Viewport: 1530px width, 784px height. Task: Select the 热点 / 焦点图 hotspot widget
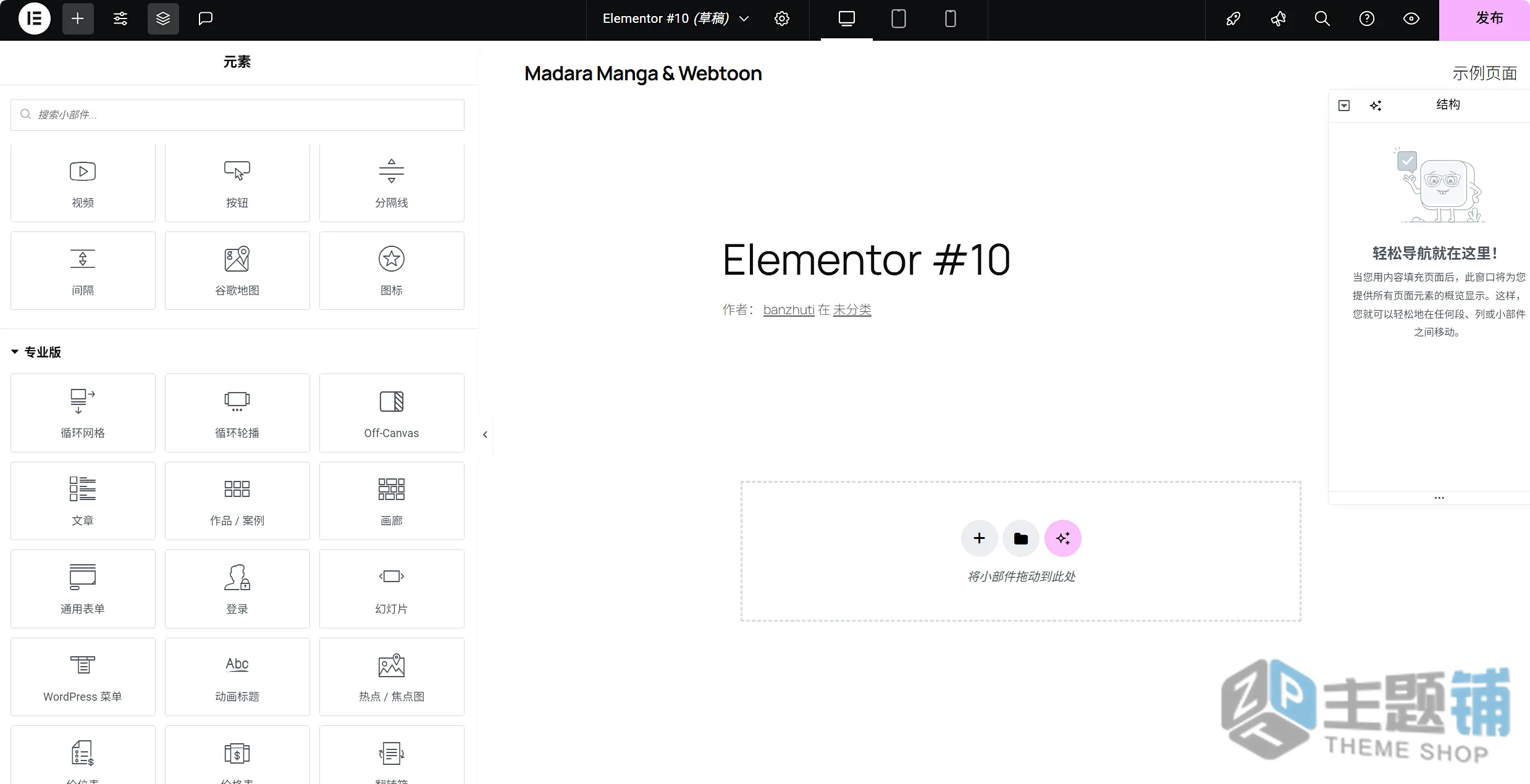(x=392, y=677)
